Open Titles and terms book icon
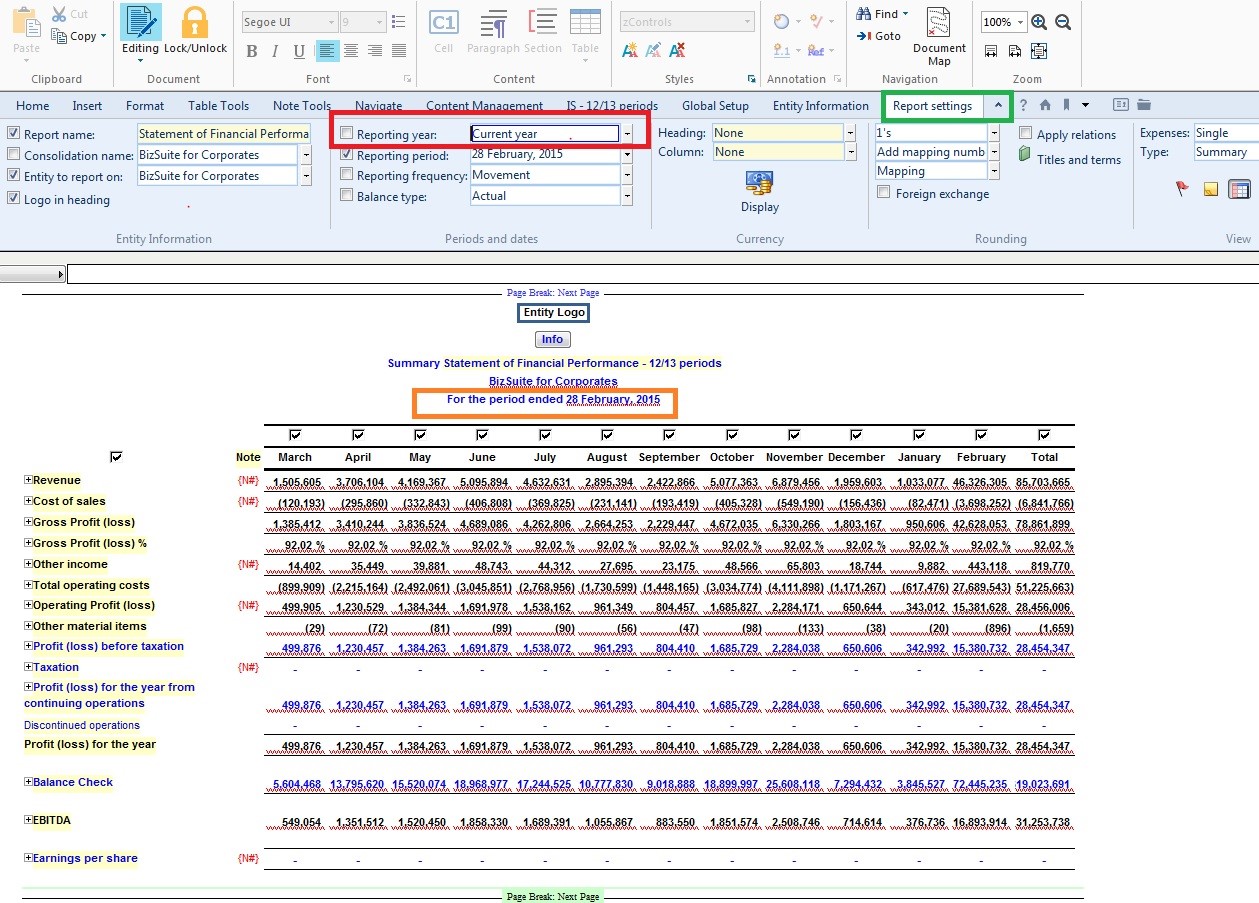Screen dimensions: 1259x903 1025,155
